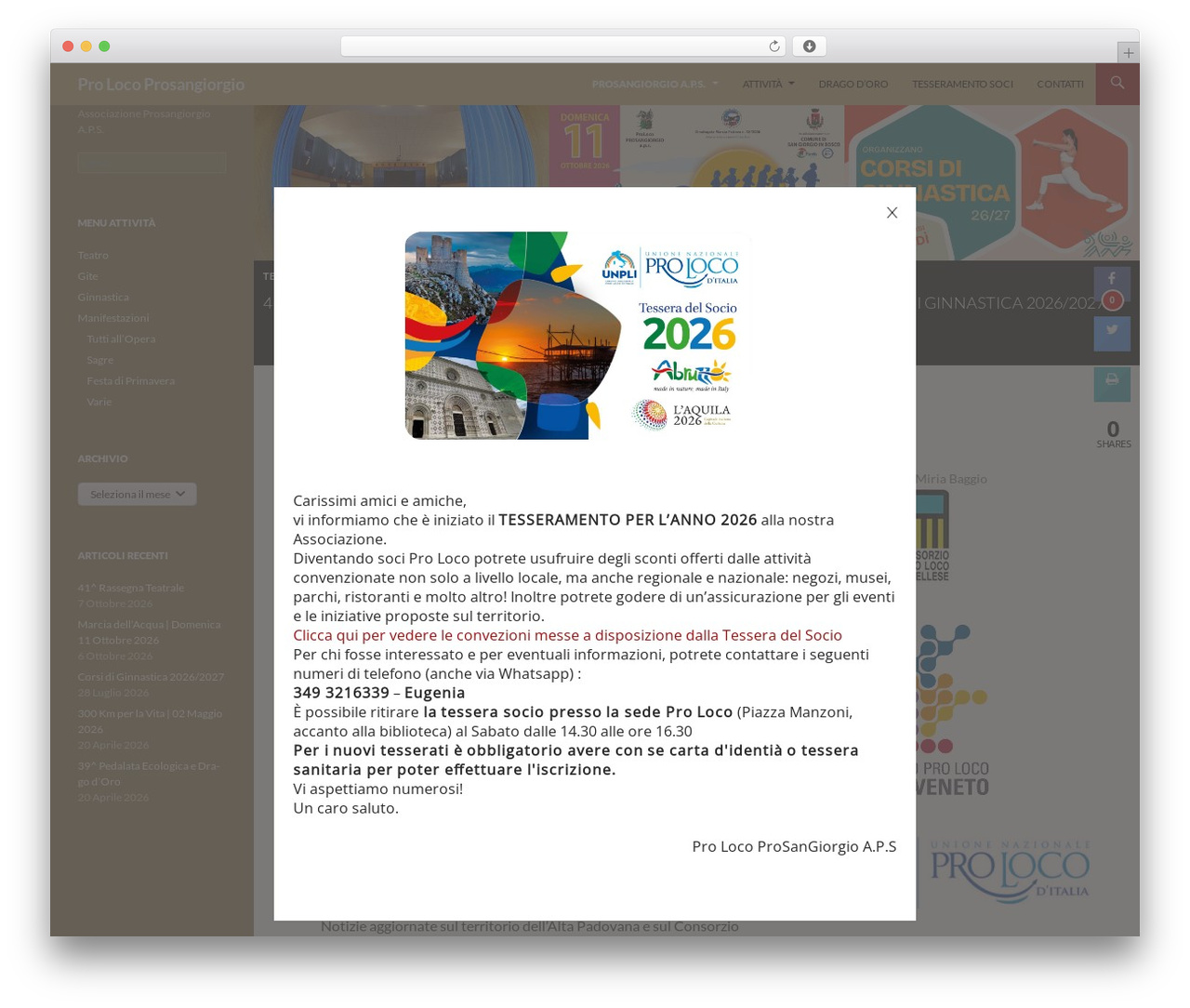This screenshot has width=1190, height=1008.
Task: Print the page using the printer icon
Action: 1112,383
